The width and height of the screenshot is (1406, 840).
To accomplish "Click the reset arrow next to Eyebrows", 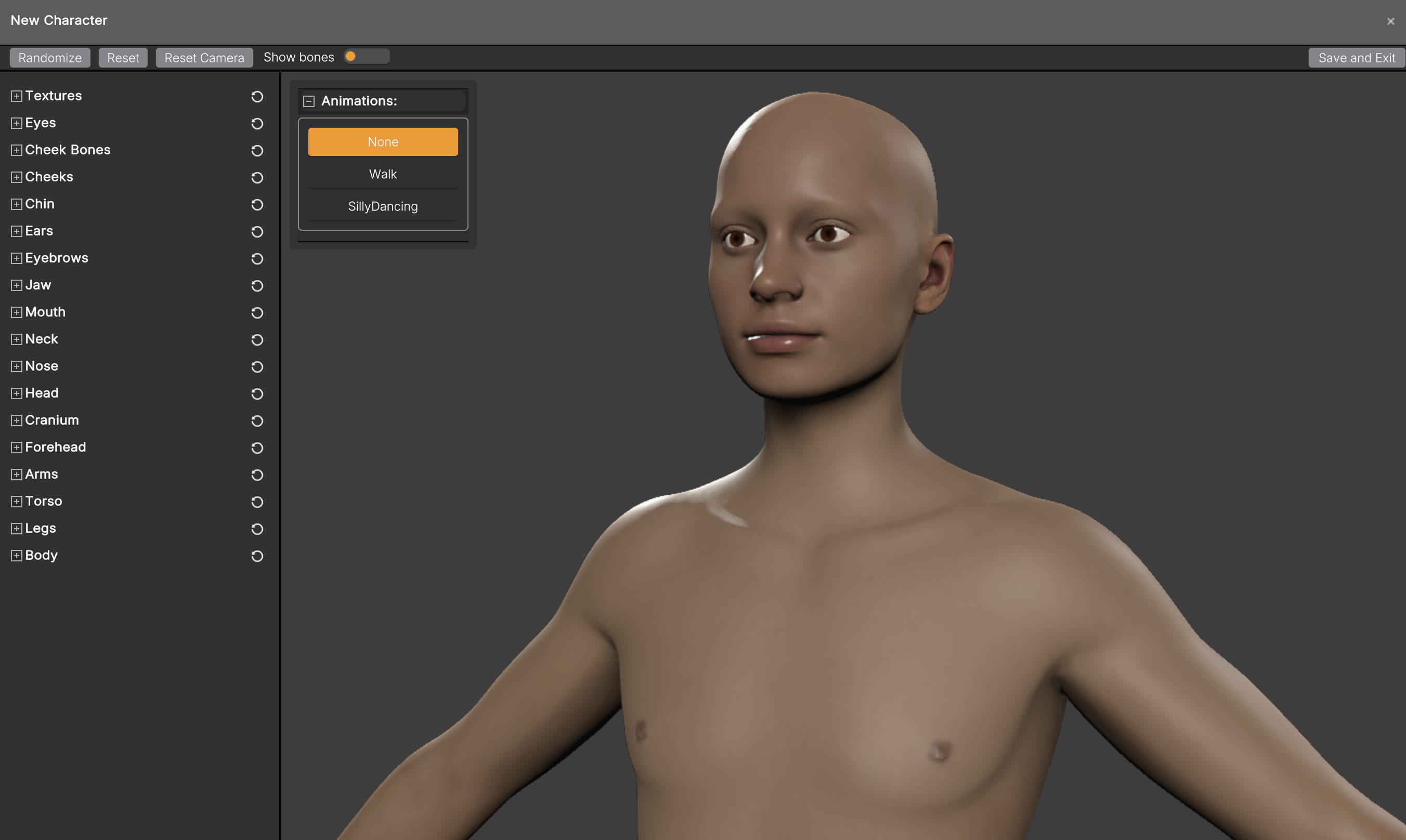I will [257, 259].
